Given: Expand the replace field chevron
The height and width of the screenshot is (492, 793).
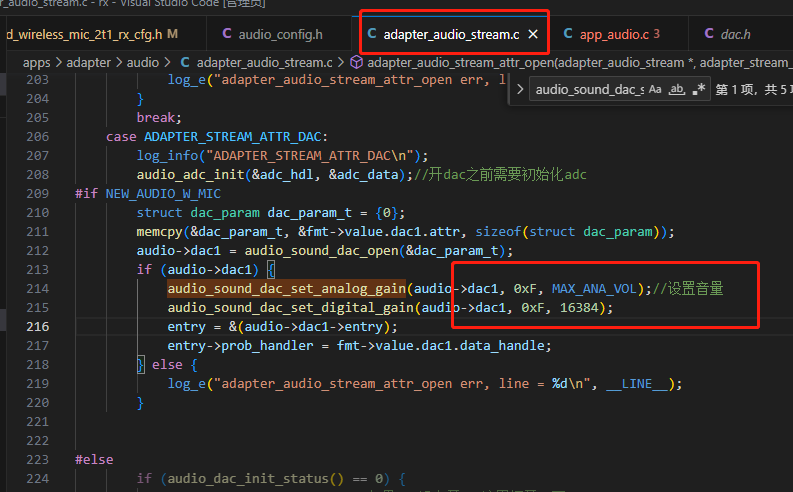Looking at the screenshot, I should coord(520,90).
